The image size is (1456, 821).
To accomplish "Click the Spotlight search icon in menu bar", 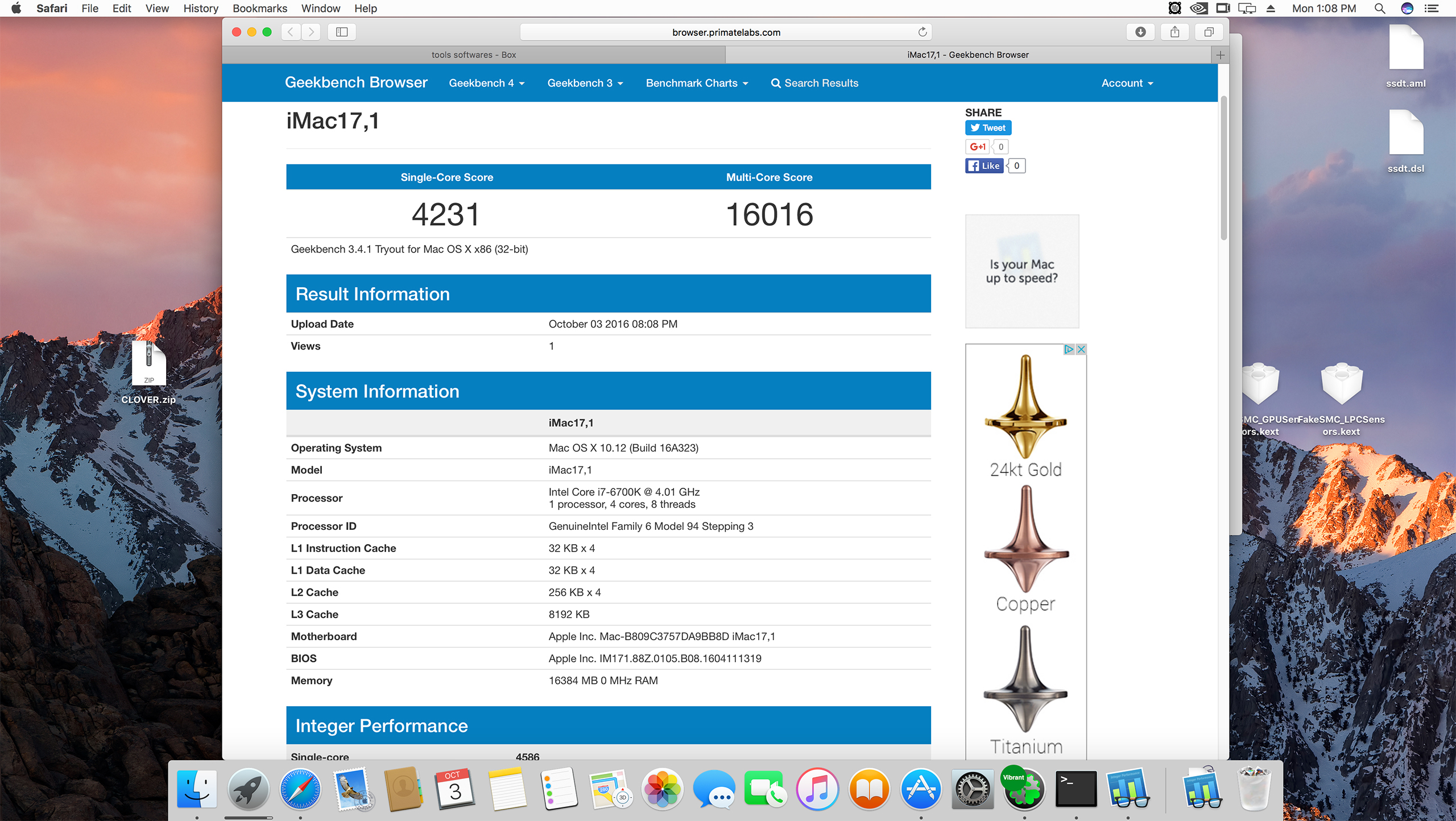I will [1380, 9].
